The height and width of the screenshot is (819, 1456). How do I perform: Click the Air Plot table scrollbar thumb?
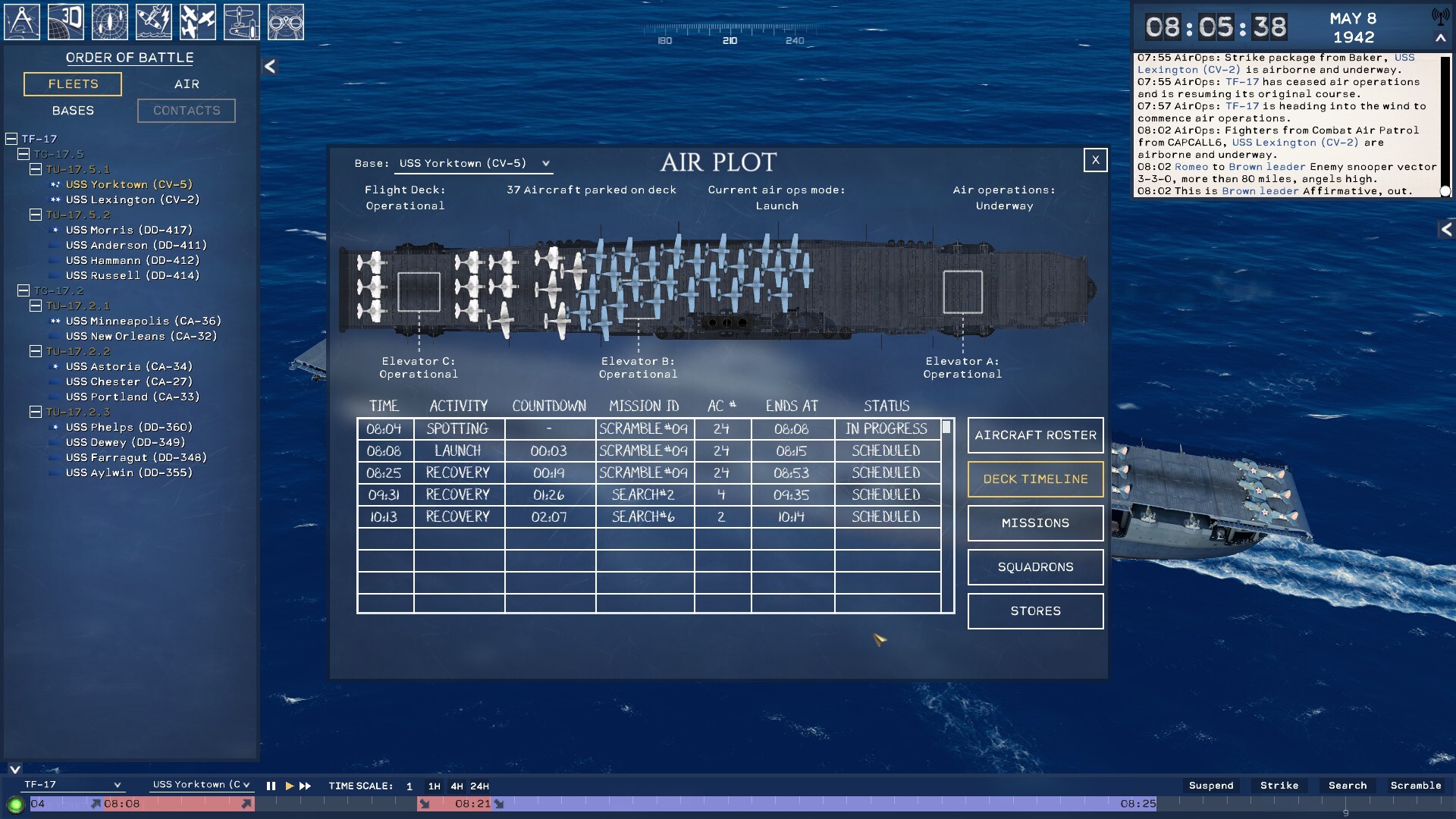click(946, 428)
